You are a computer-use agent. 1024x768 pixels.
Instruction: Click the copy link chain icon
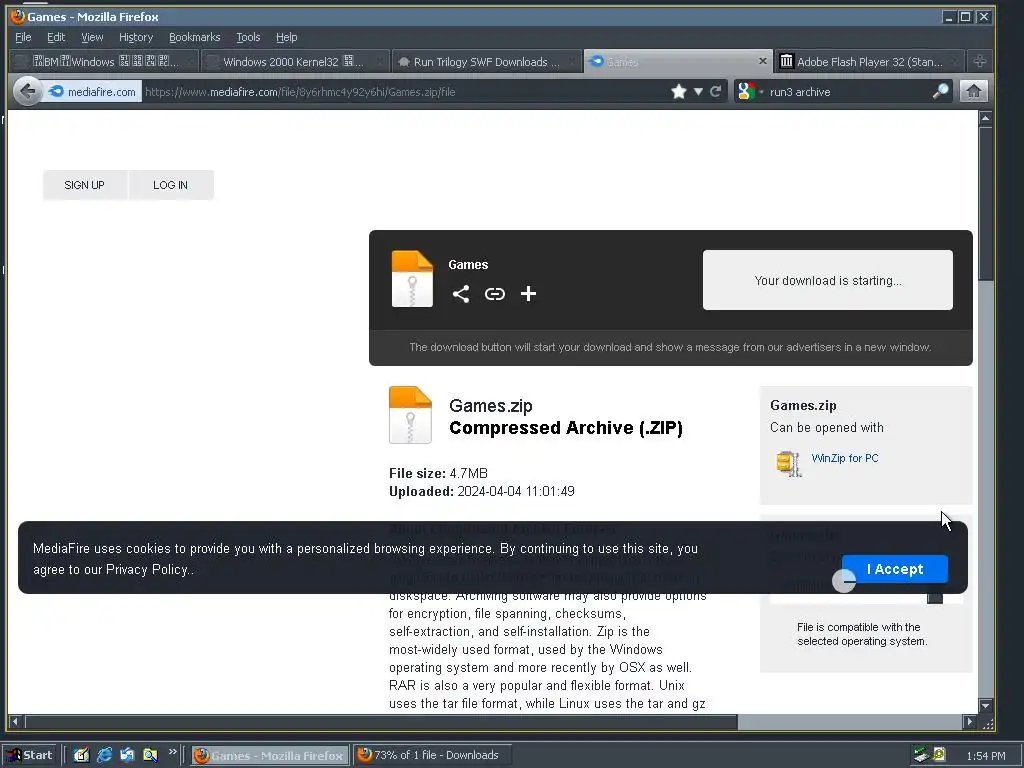(495, 294)
